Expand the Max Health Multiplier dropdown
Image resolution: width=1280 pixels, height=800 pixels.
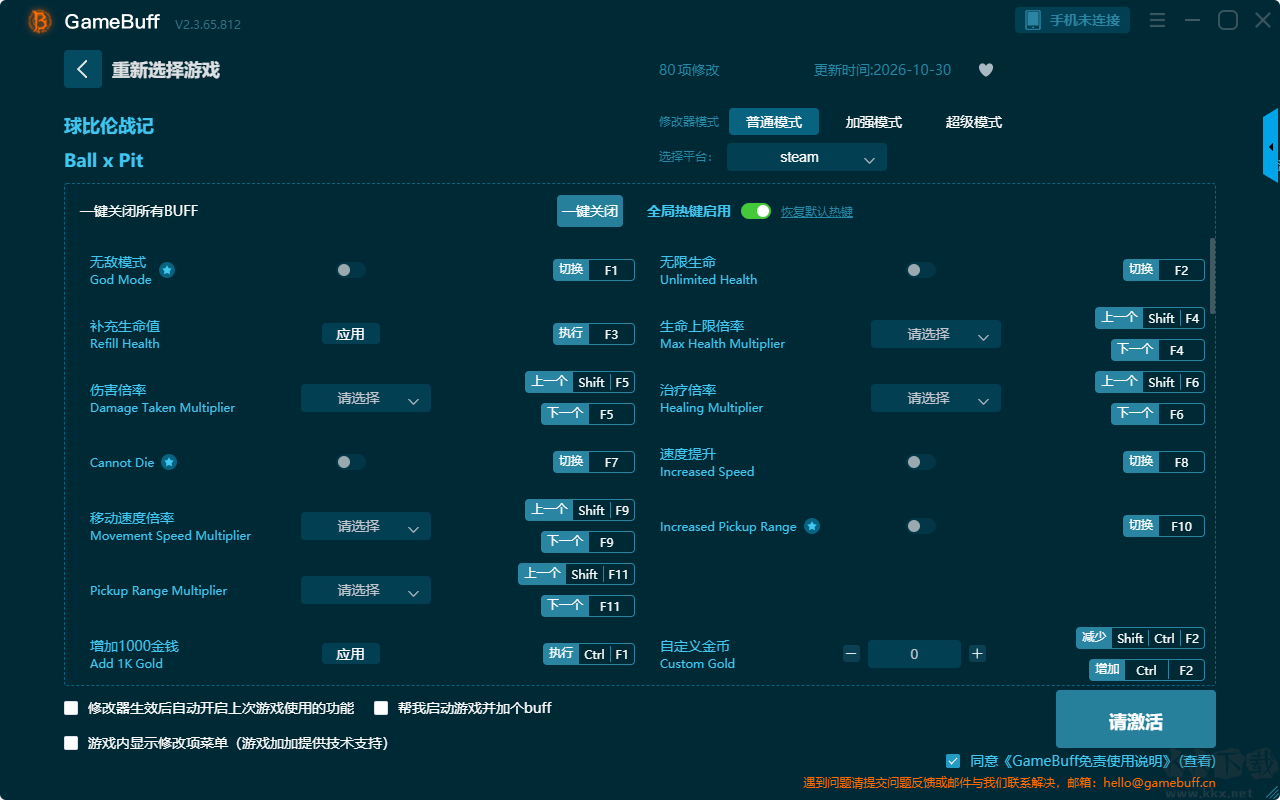point(936,334)
